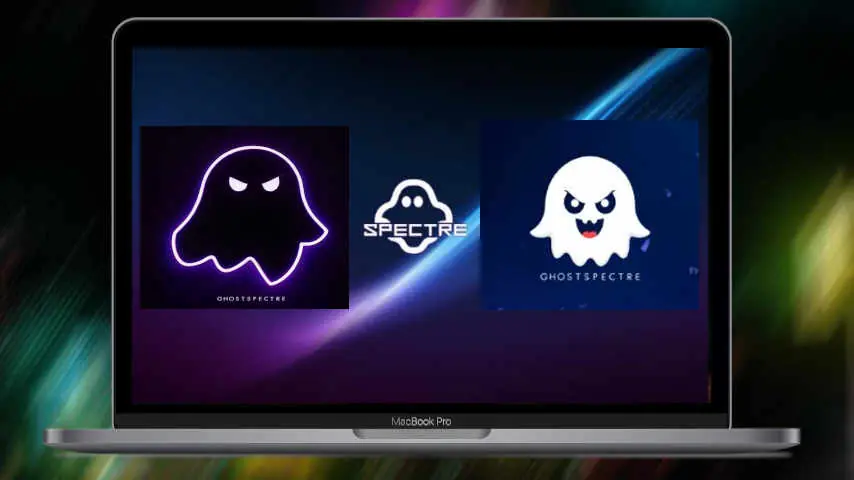This screenshot has height=480, width=854.
Task: Click the MacBook Pro label on the bezel
Action: [x=421, y=421]
